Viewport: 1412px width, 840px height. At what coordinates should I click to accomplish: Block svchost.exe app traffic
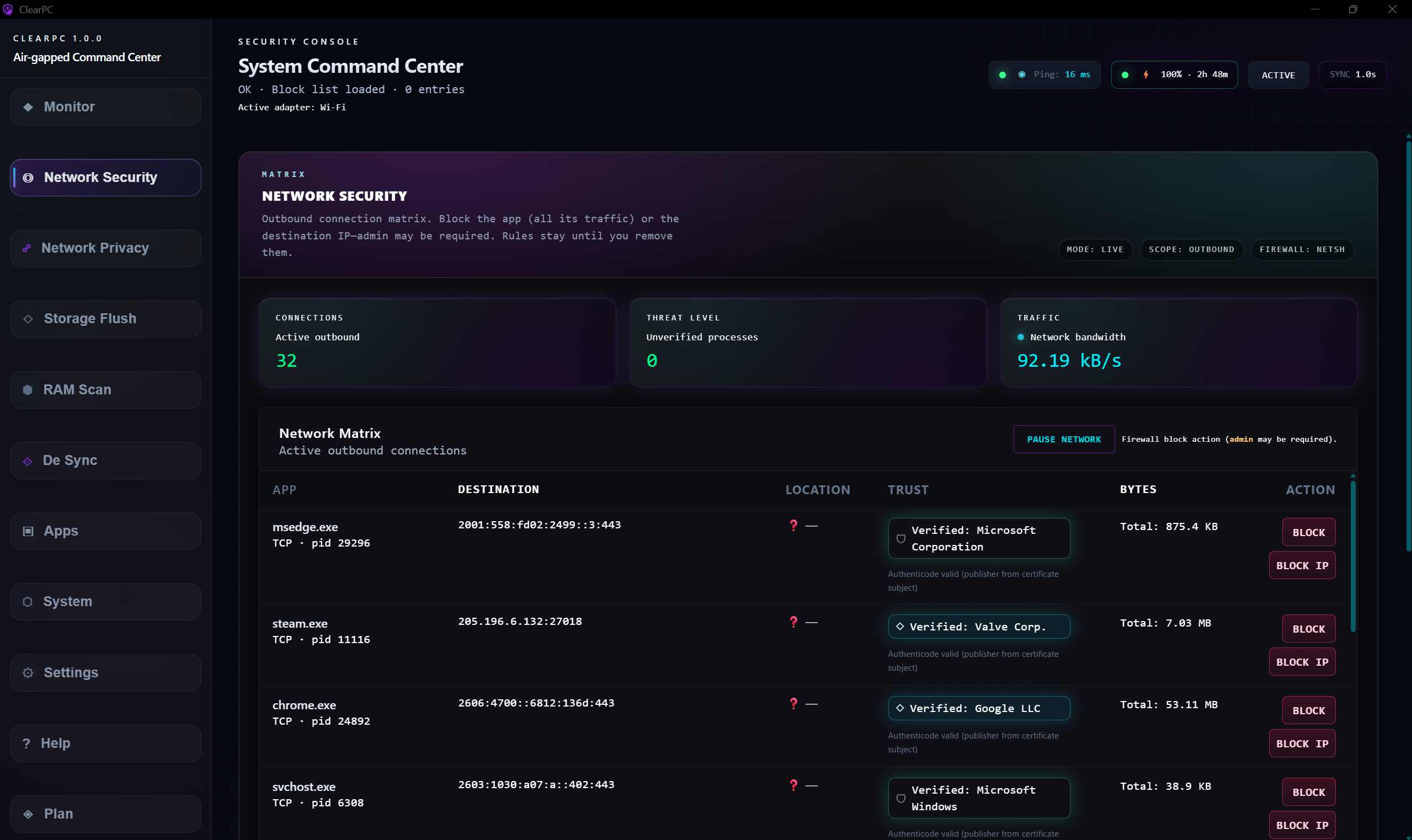pos(1308,792)
